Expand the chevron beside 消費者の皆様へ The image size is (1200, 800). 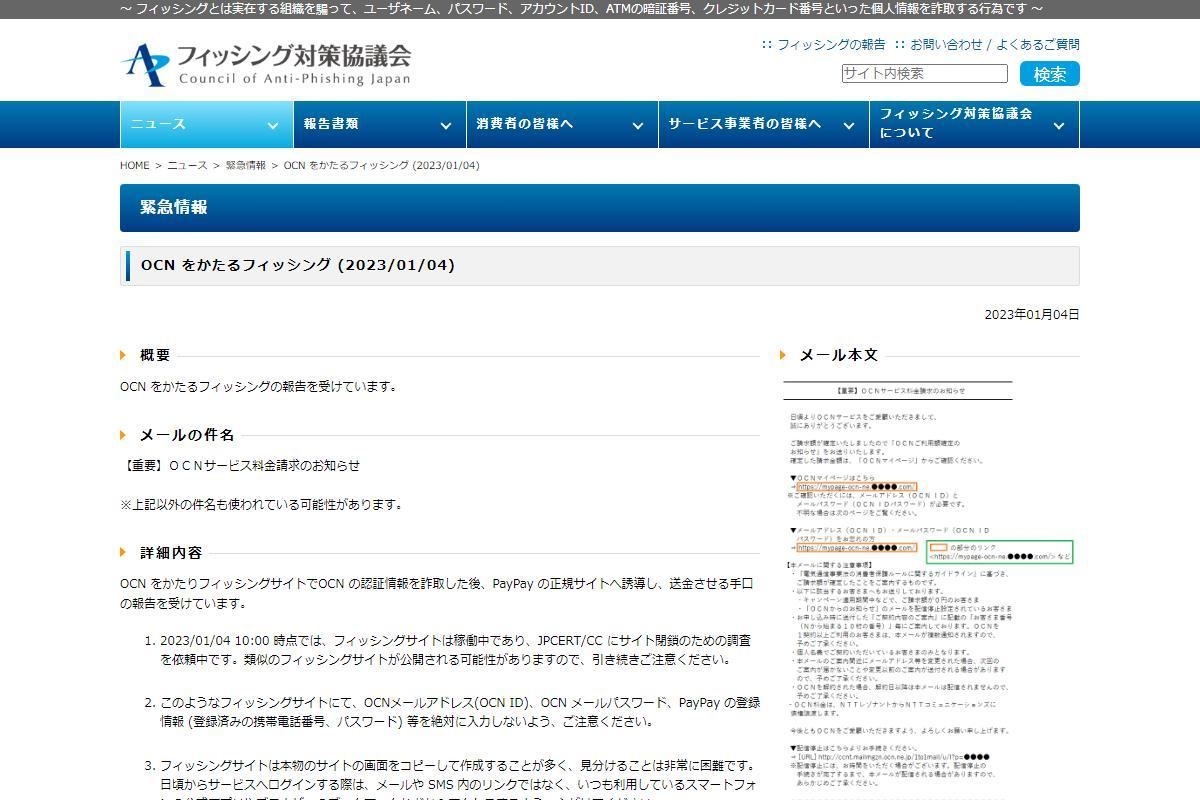637,125
